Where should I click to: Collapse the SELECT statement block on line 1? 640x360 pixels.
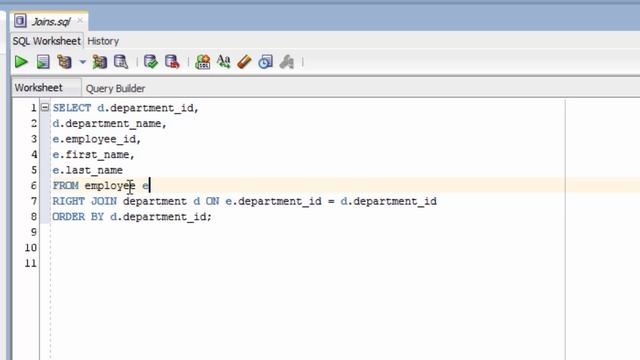[45, 107]
